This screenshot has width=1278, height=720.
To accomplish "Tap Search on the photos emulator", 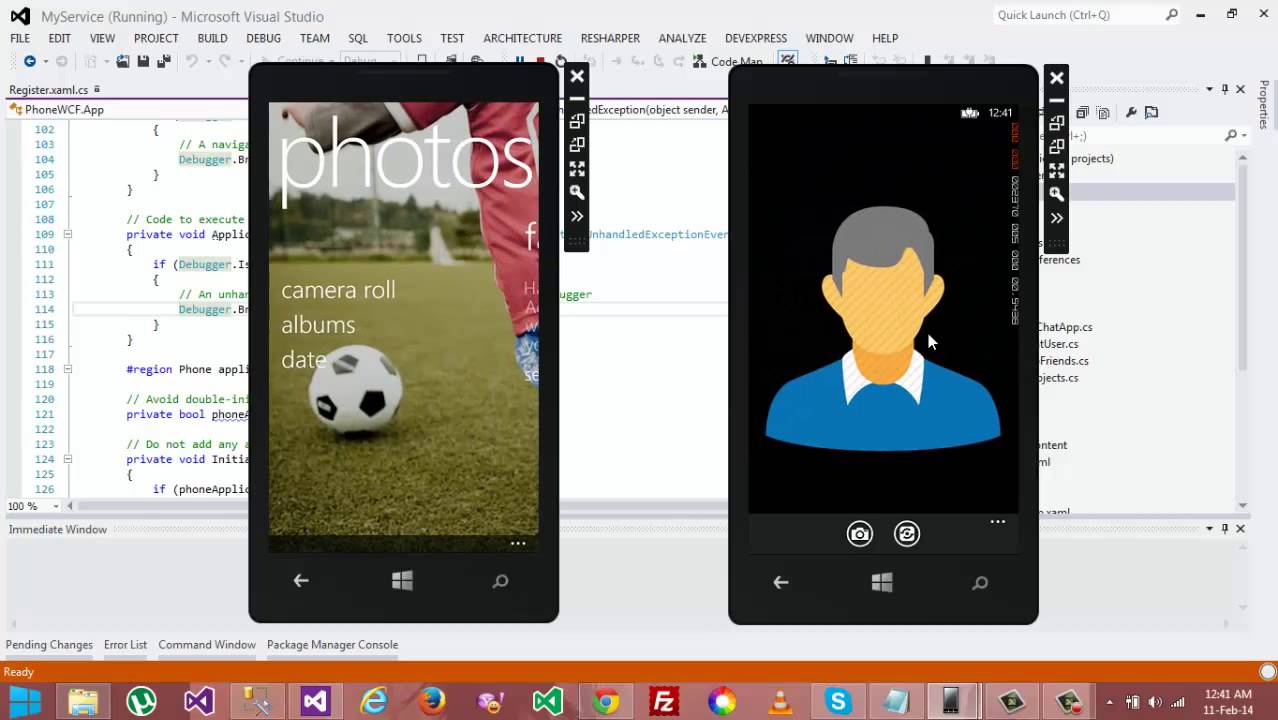I will (501, 581).
